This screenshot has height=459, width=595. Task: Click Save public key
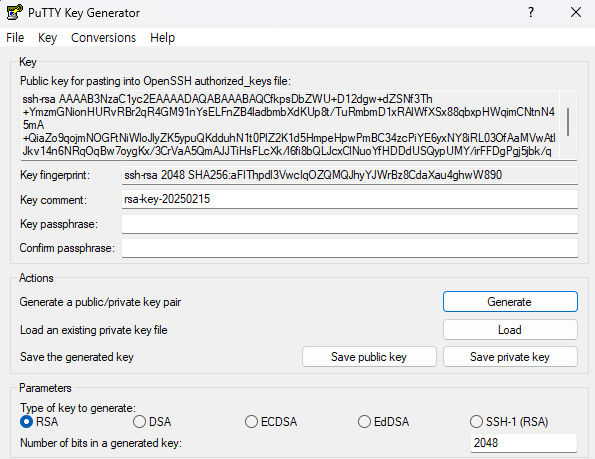click(x=369, y=357)
